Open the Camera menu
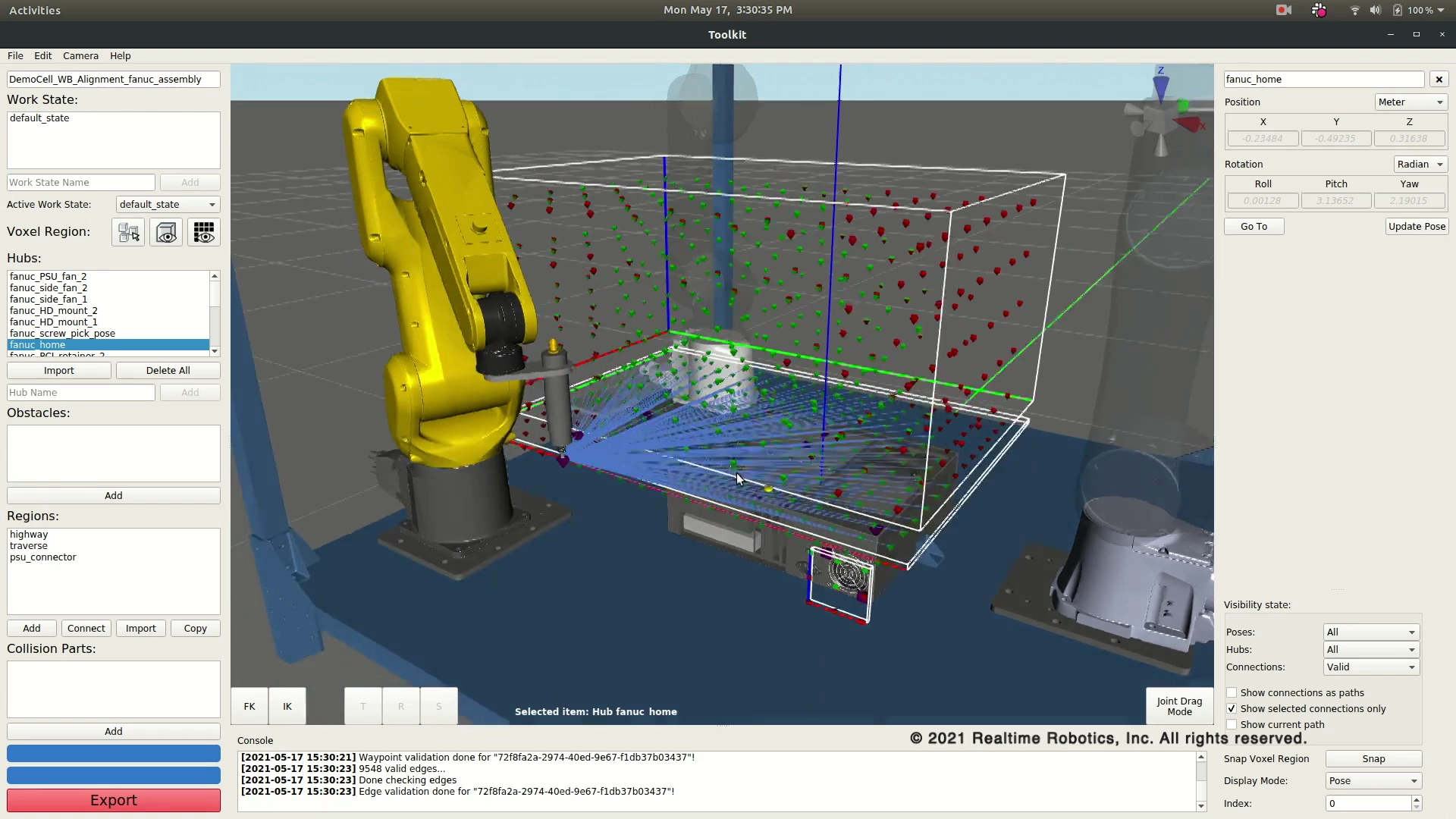The width and height of the screenshot is (1456, 819). click(x=80, y=56)
